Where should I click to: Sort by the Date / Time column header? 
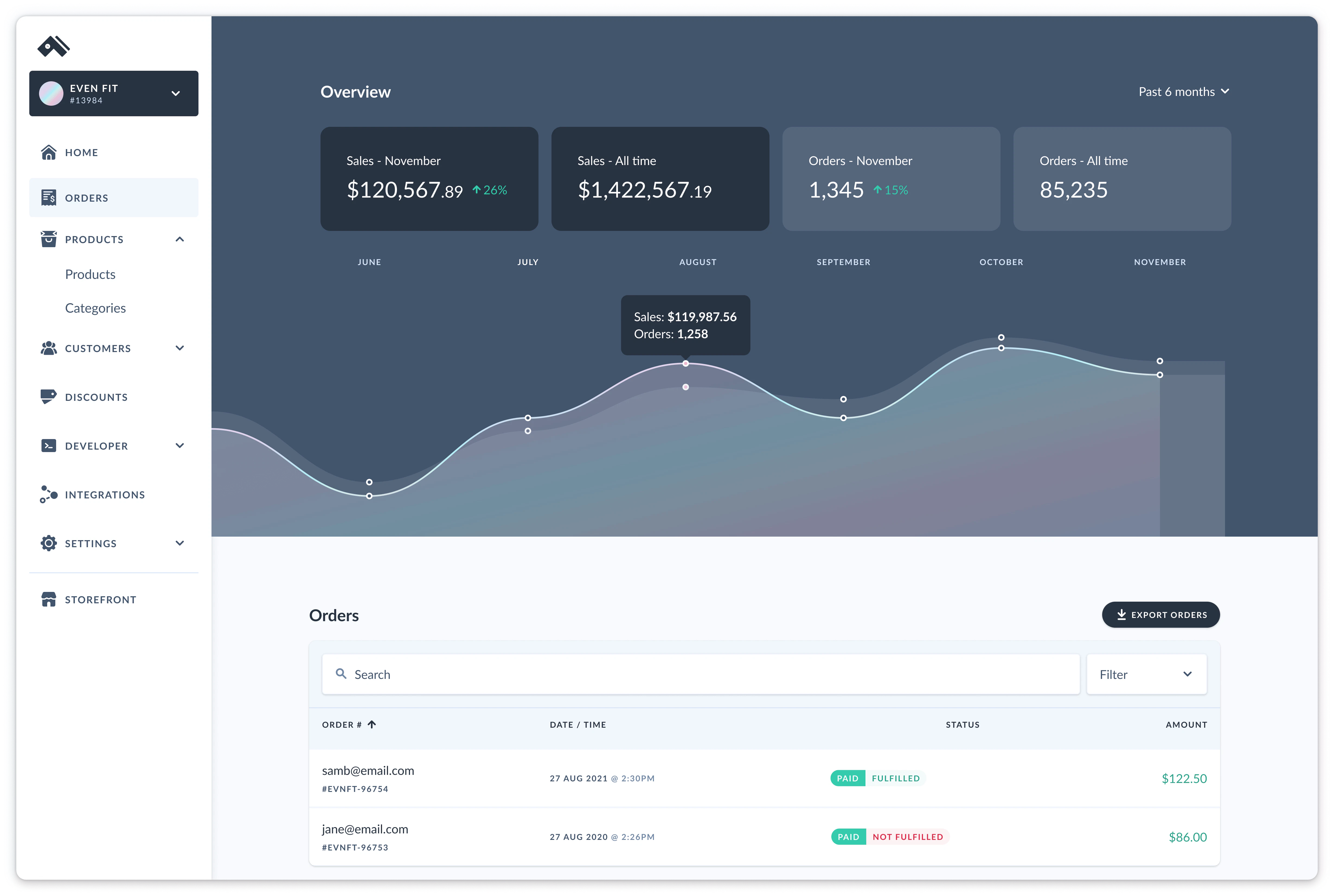click(x=578, y=724)
